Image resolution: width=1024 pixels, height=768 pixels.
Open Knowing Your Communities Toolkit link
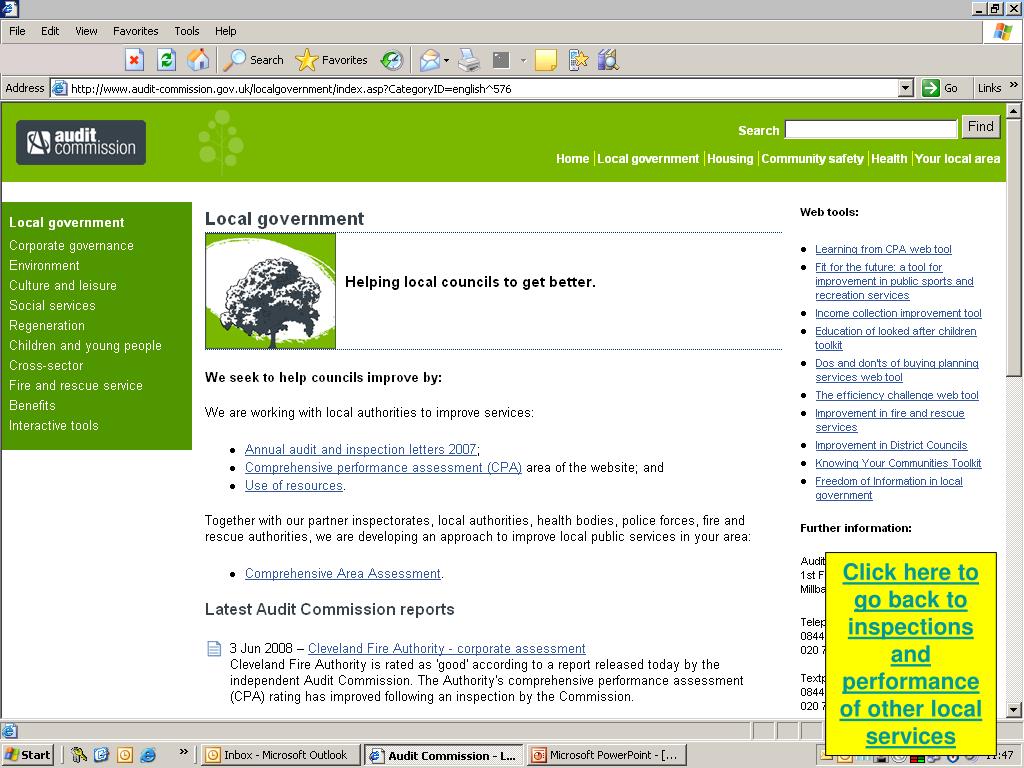pos(898,463)
